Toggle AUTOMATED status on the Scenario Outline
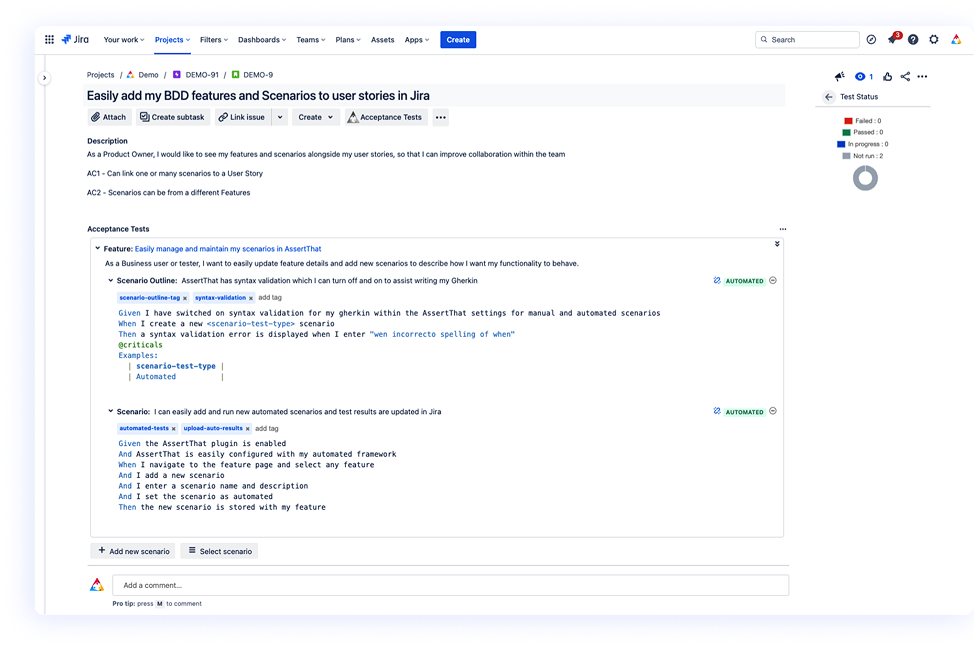The width and height of the screenshot is (974, 649). [x=772, y=280]
